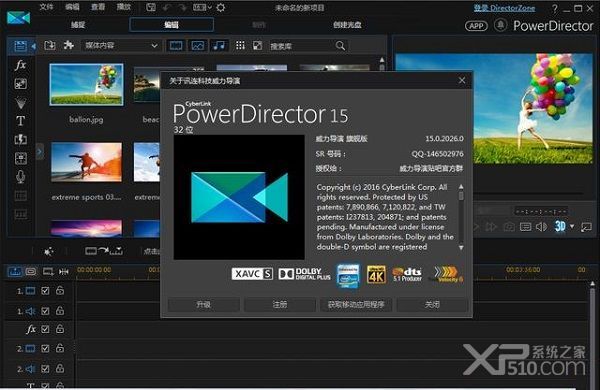The height and width of the screenshot is (390, 600).
Task: Switch to the 捕捉 (Capture) tab
Action: tap(78, 25)
